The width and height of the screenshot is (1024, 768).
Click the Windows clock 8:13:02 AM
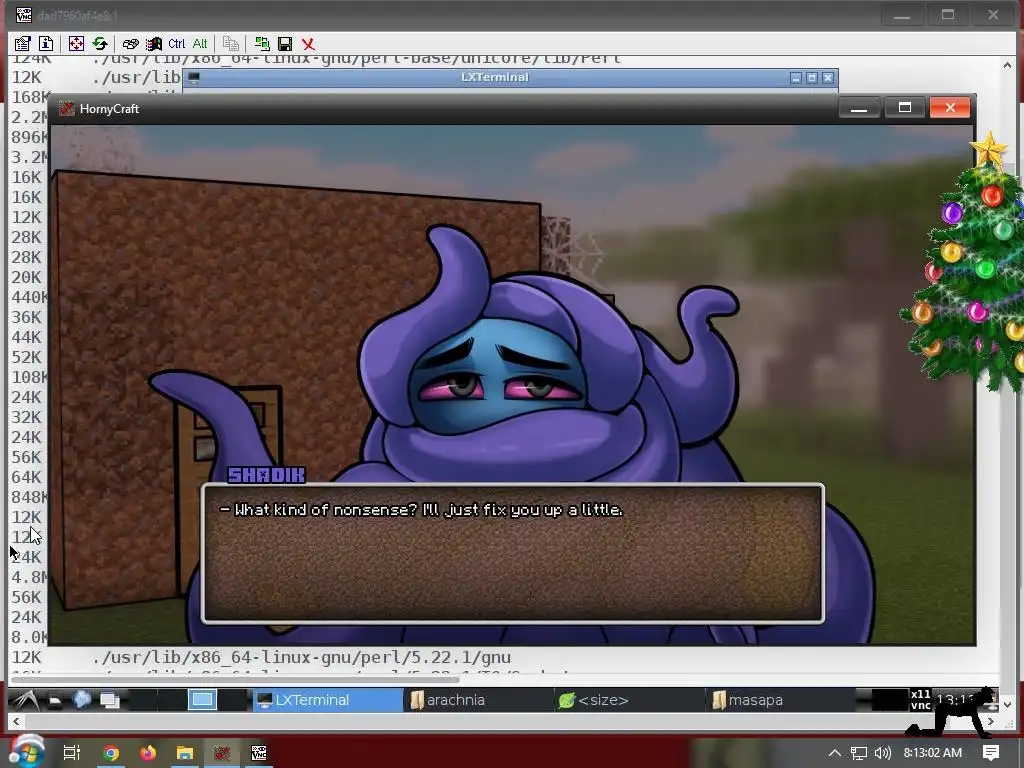[933, 753]
